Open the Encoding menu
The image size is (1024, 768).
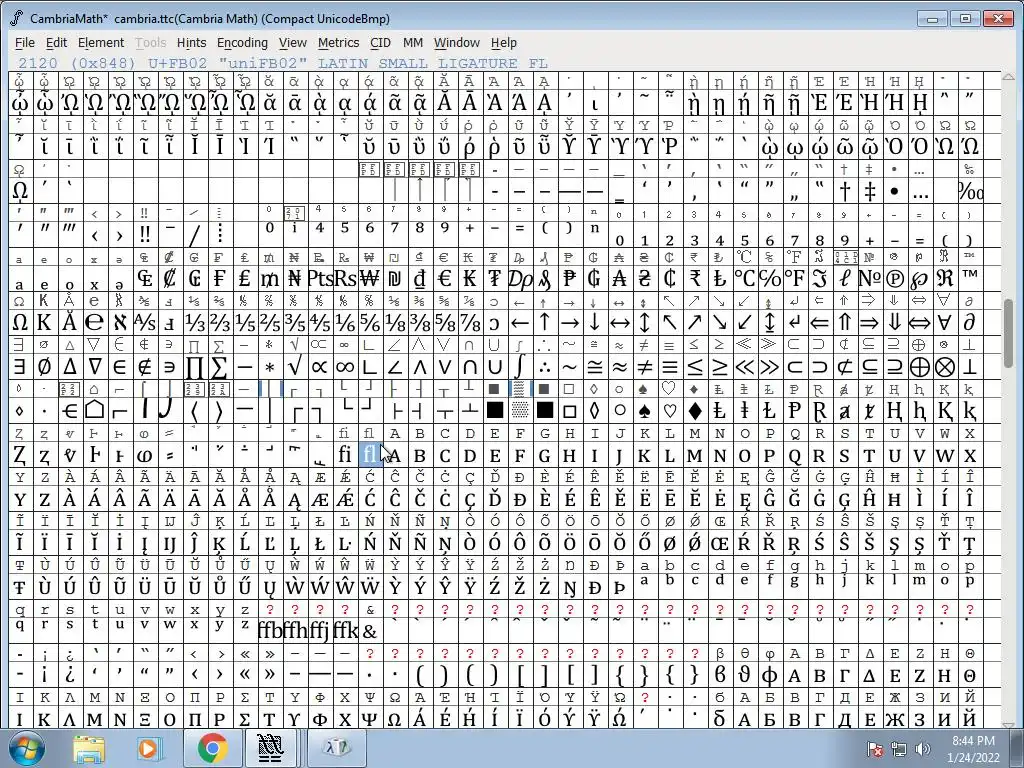(242, 42)
